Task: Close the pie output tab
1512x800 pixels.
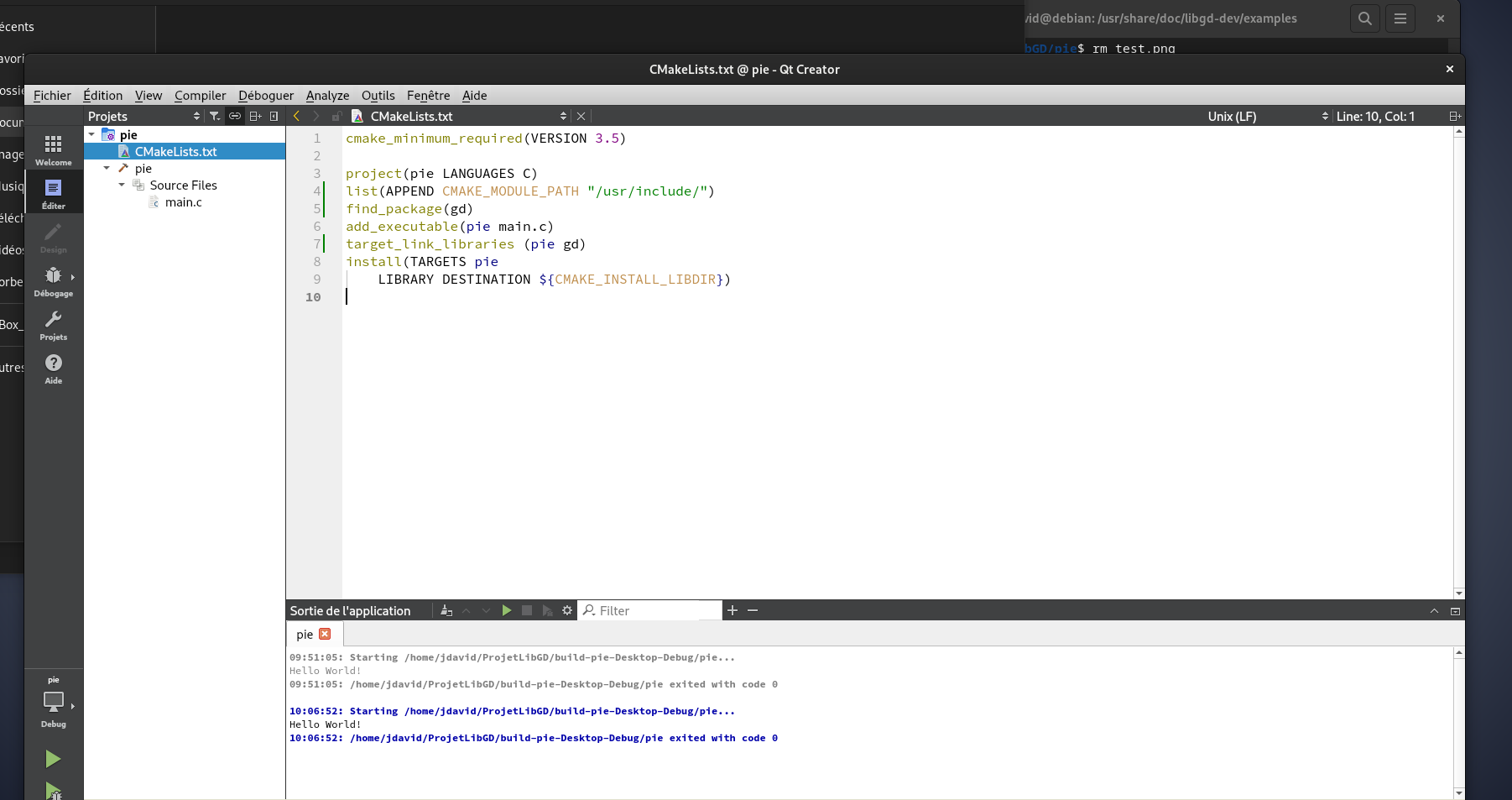Action: 326,634
